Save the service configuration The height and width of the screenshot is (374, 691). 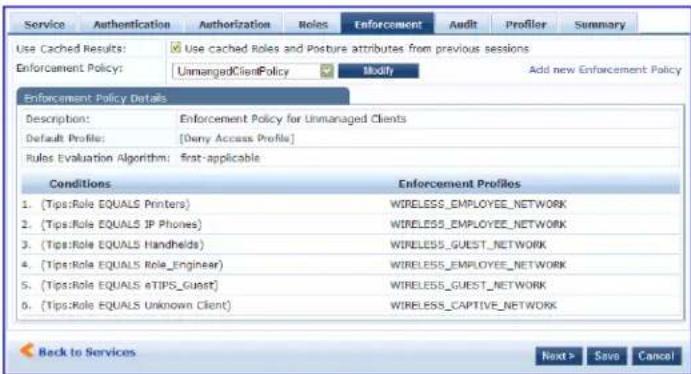click(606, 356)
